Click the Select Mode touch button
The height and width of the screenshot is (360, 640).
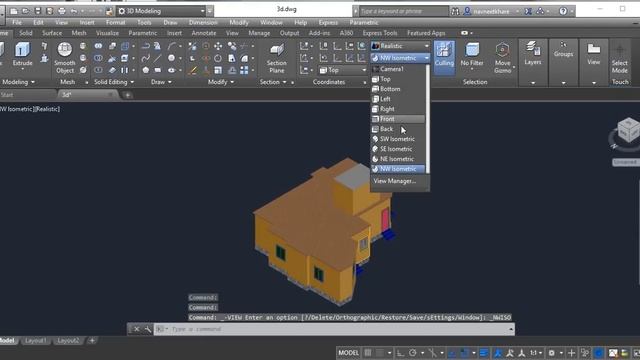[x=619, y=59]
